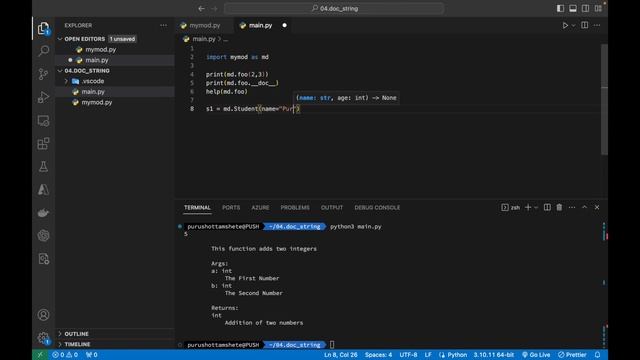Screen dimensions: 640x360
Task: Open the Source Control view
Action: [x=43, y=74]
